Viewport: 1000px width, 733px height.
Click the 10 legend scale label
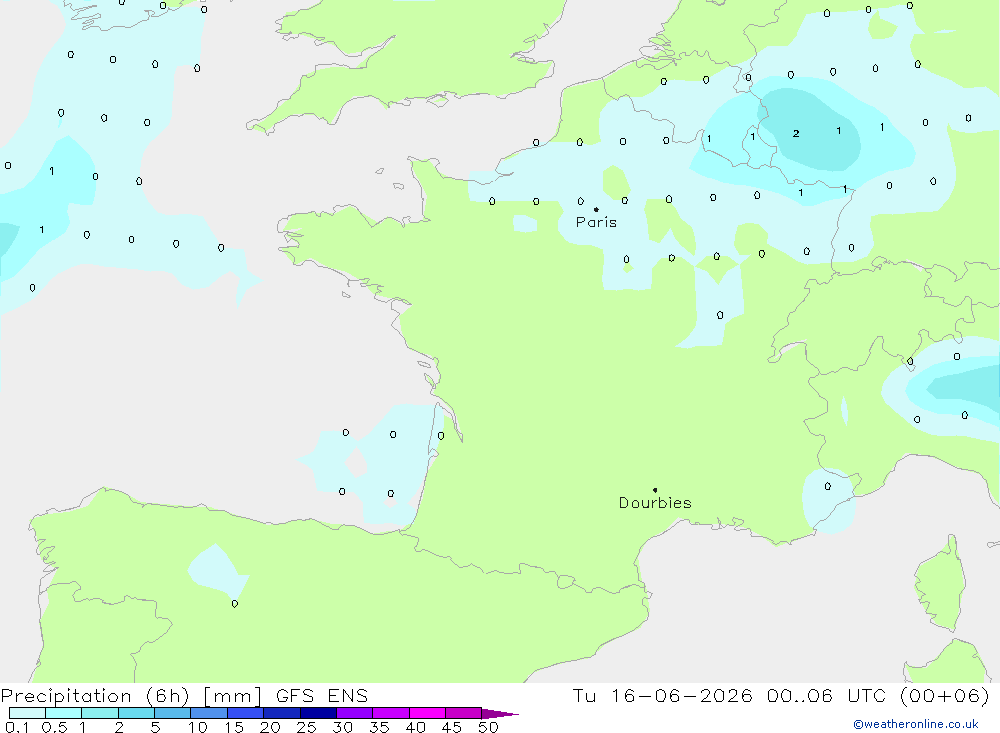point(198,727)
